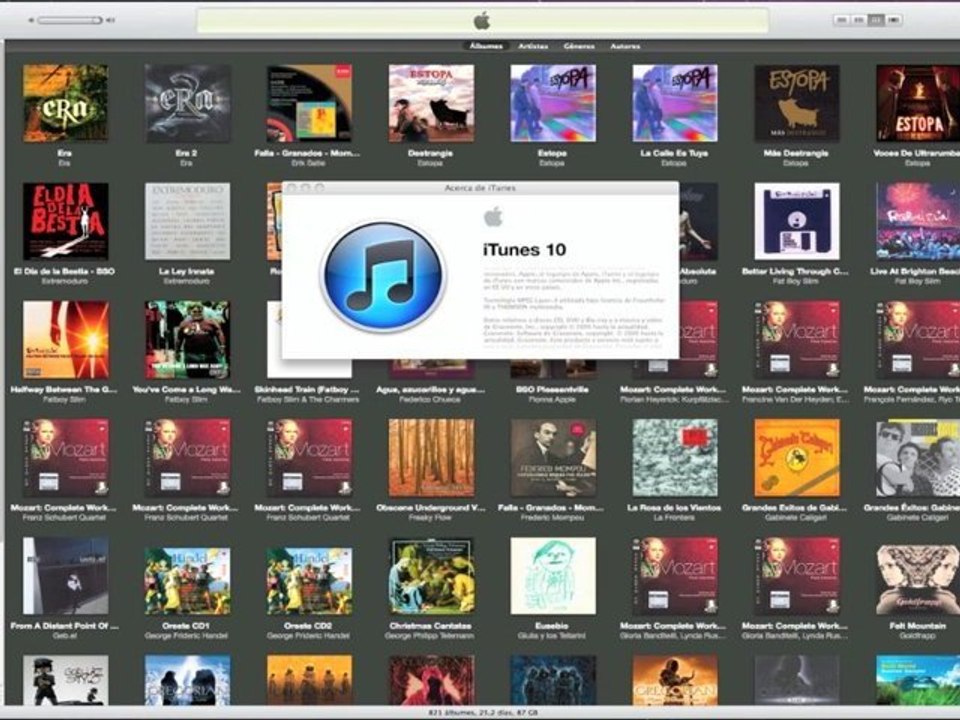Select the Más Destrangis album cover
This screenshot has width=960, height=720.
(x=797, y=103)
